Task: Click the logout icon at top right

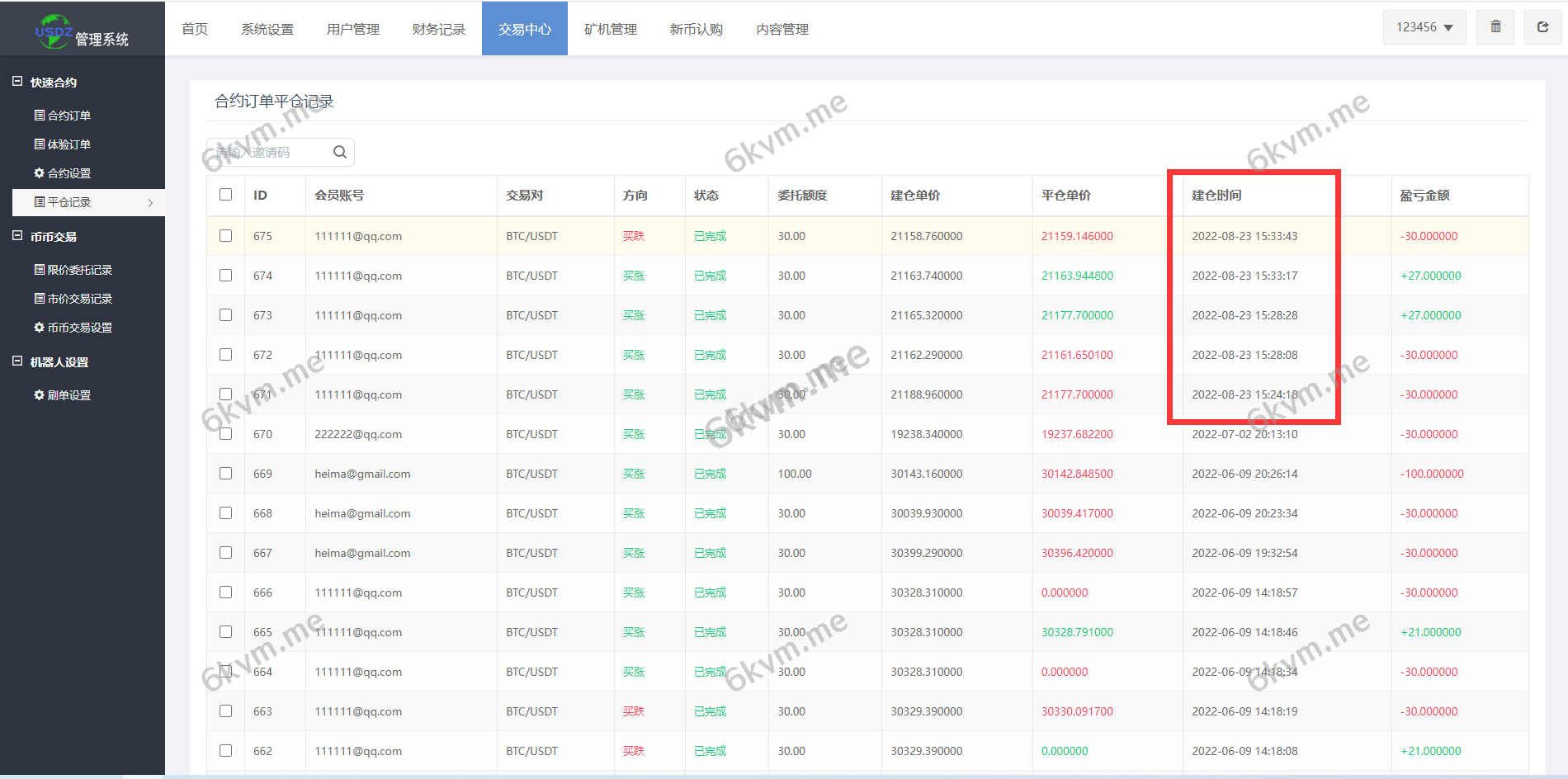Action: (x=1542, y=26)
